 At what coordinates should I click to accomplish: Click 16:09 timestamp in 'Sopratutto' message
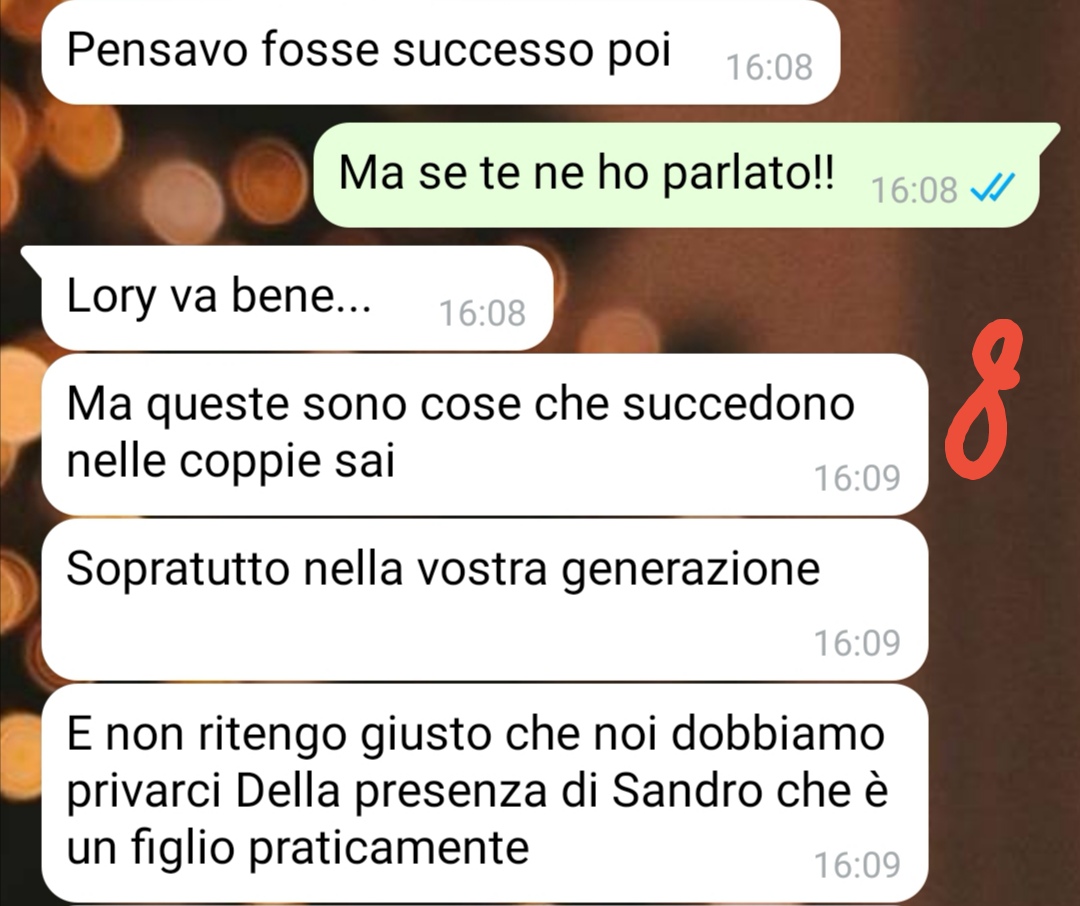858,643
